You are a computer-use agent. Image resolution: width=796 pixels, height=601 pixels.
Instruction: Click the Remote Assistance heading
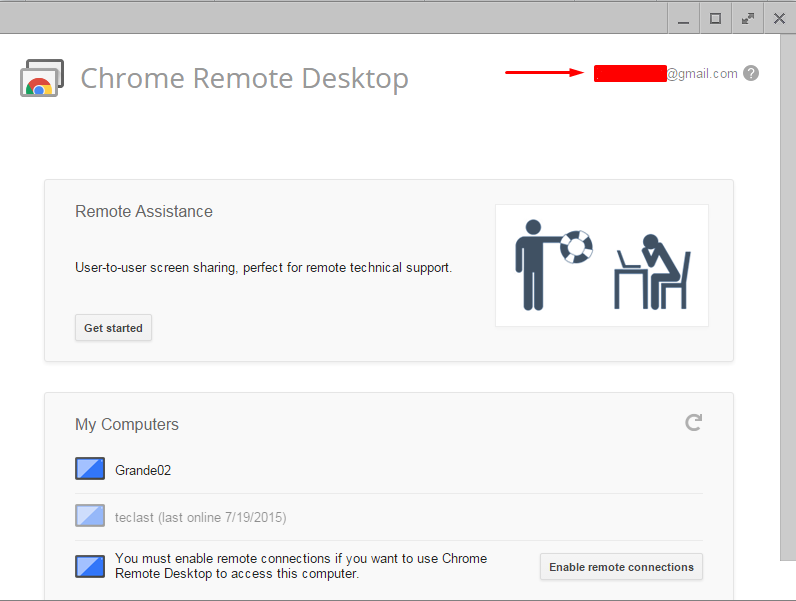click(144, 212)
